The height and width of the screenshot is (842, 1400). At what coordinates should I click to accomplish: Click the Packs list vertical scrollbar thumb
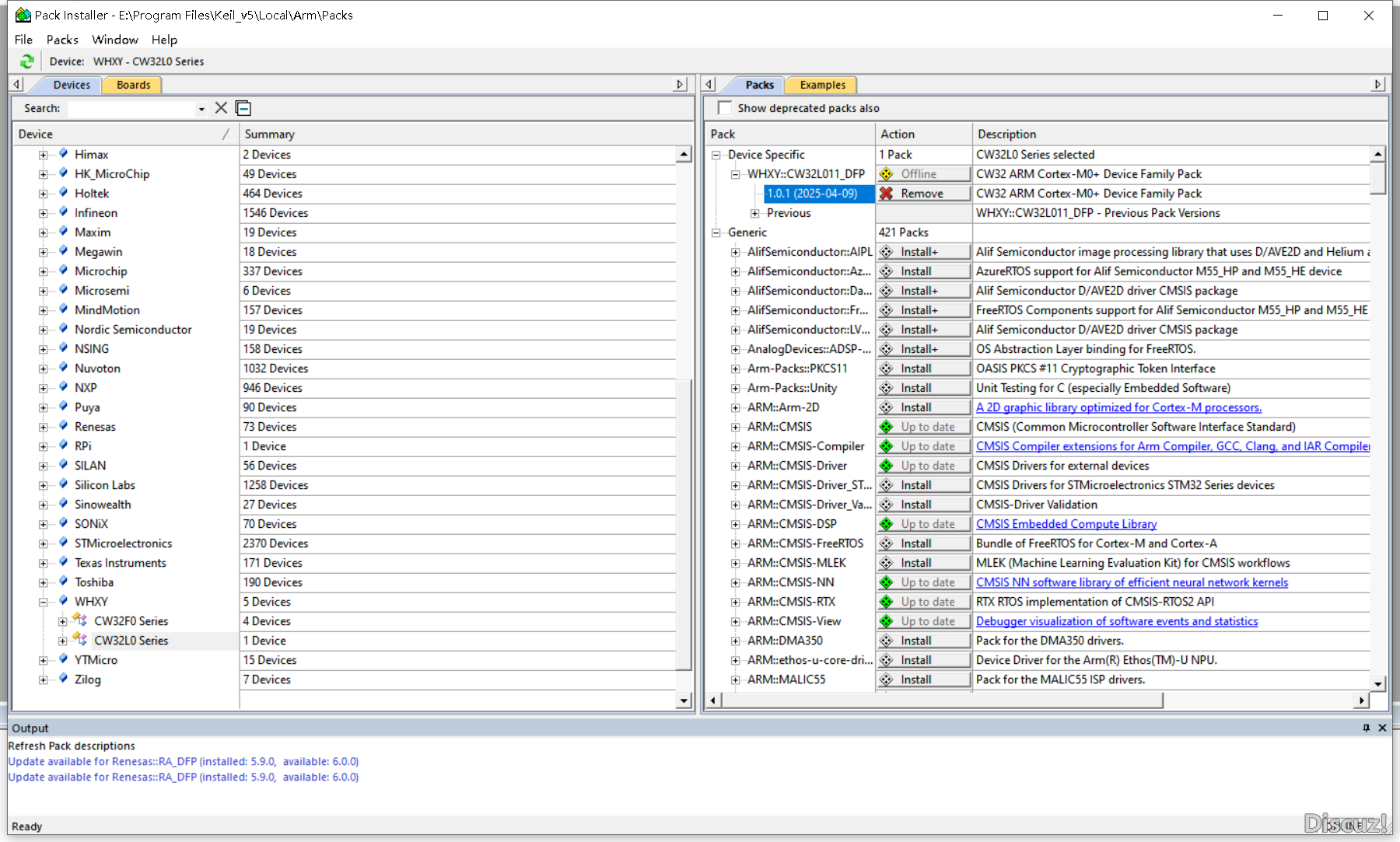click(x=1377, y=178)
